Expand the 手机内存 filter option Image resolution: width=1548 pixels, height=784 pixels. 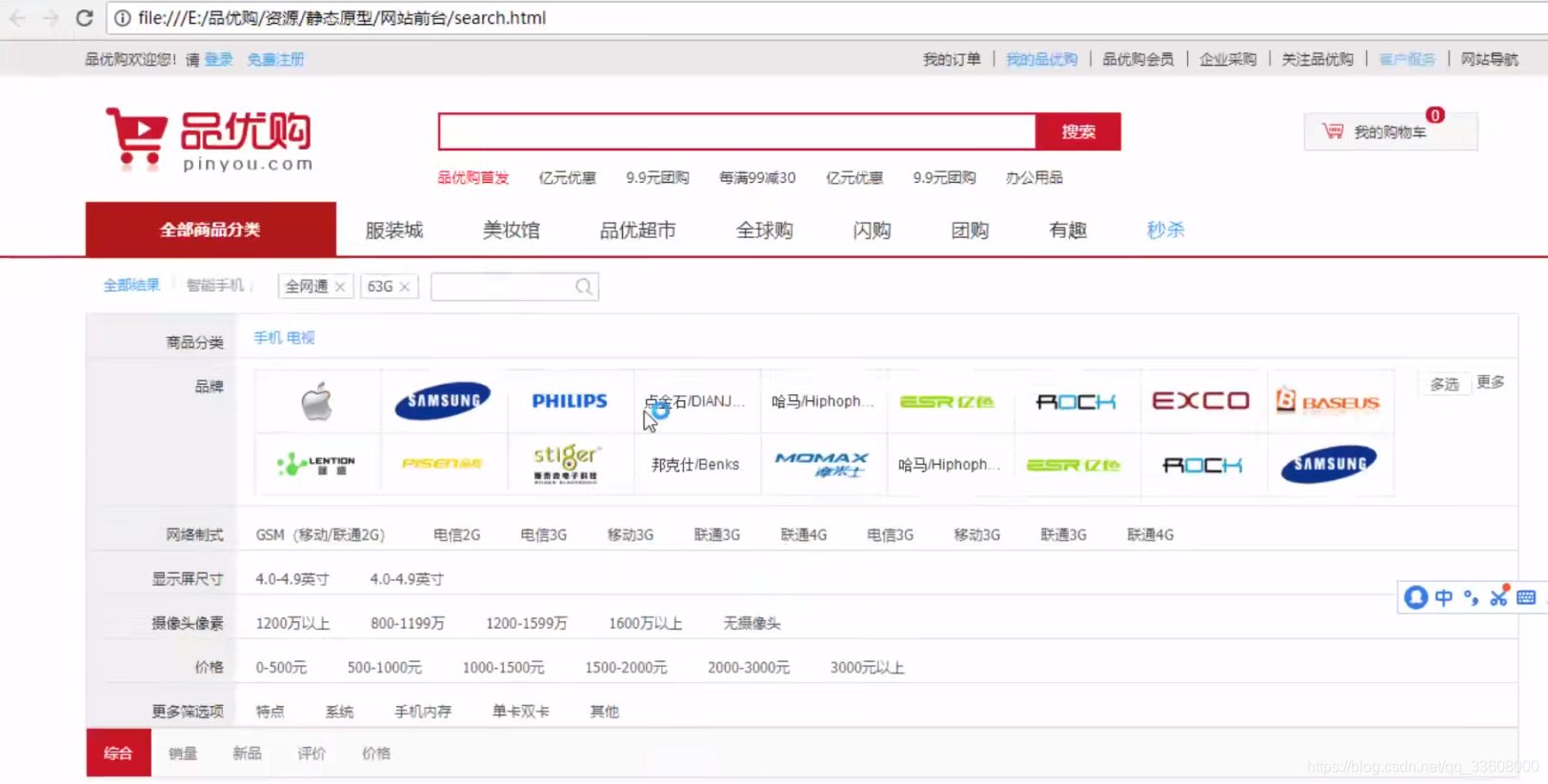coord(423,711)
